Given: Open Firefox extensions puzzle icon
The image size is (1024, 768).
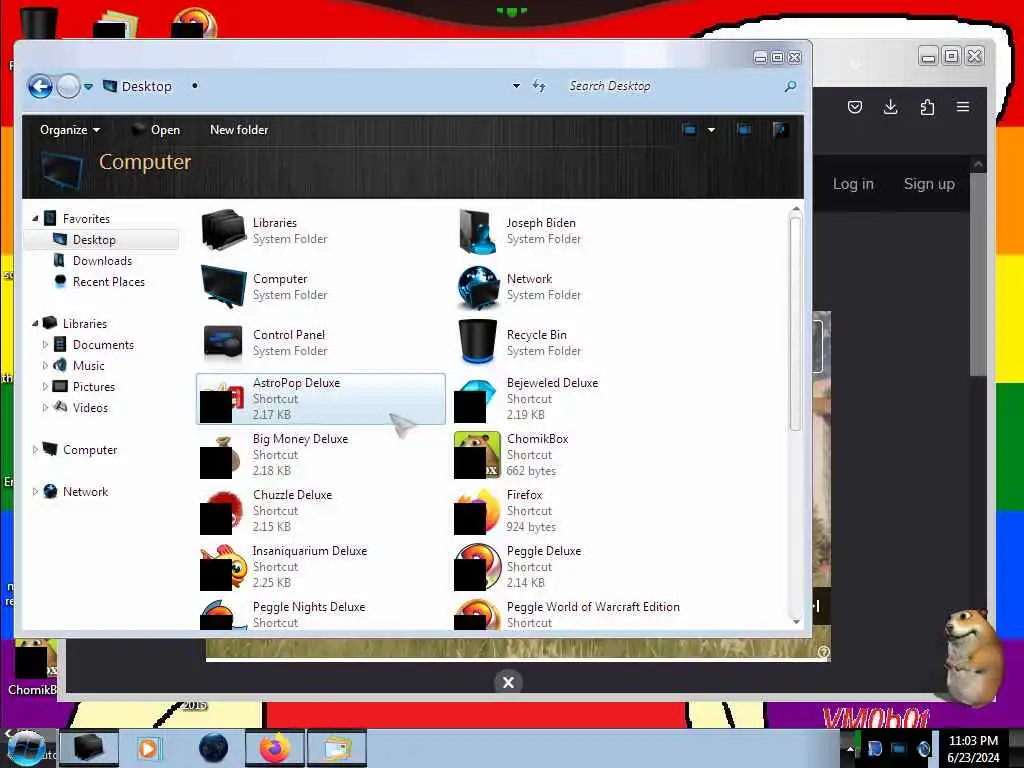Looking at the screenshot, I should [927, 107].
